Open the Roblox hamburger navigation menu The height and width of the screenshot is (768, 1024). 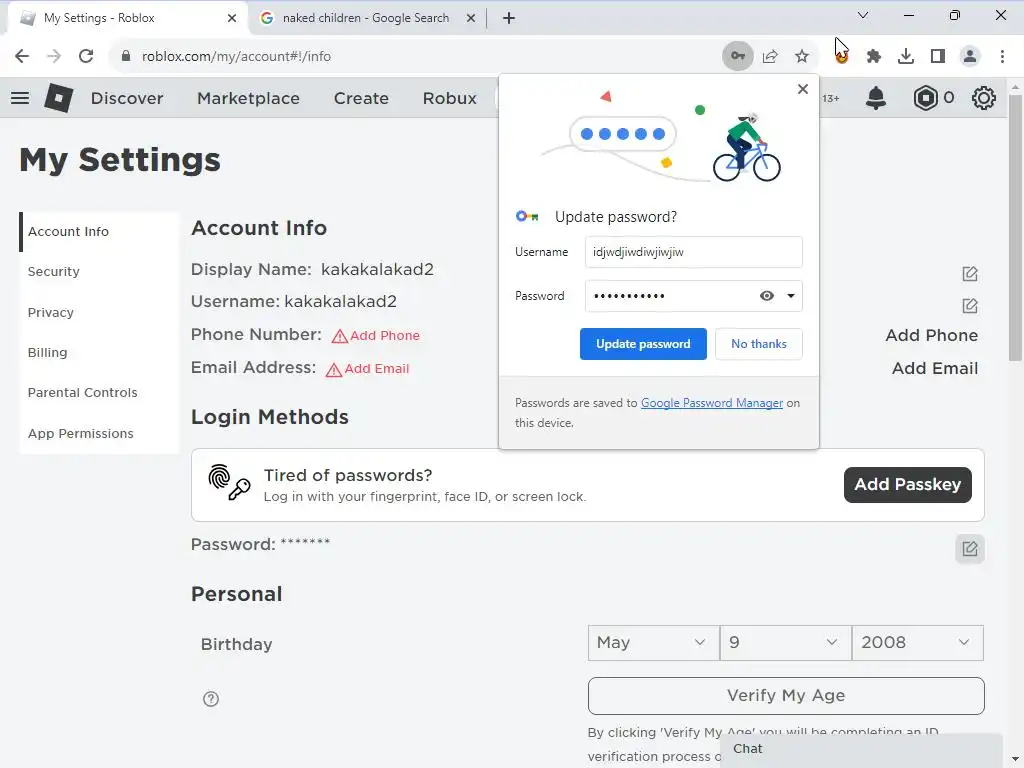[x=20, y=98]
